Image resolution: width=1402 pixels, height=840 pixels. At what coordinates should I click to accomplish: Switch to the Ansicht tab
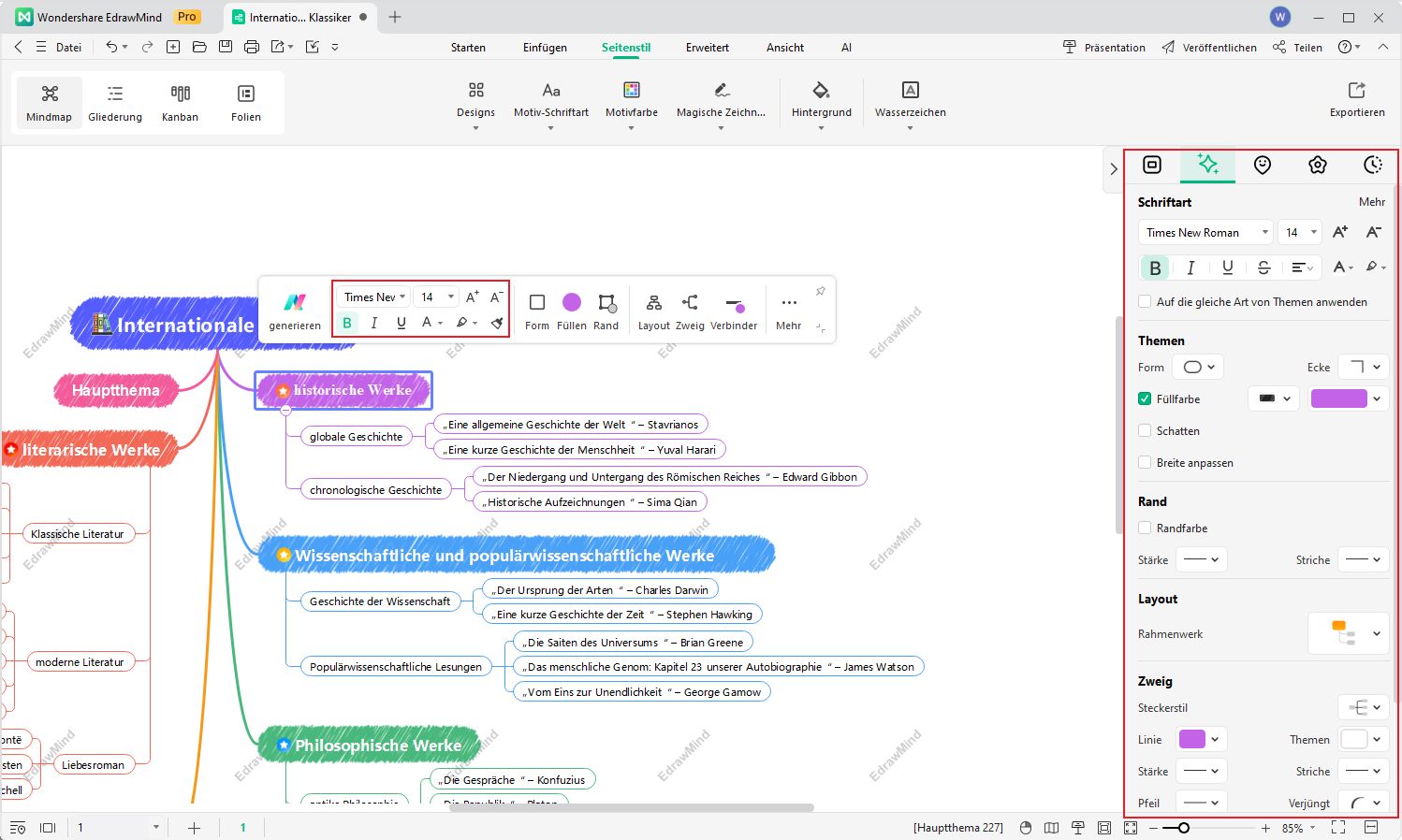point(784,48)
